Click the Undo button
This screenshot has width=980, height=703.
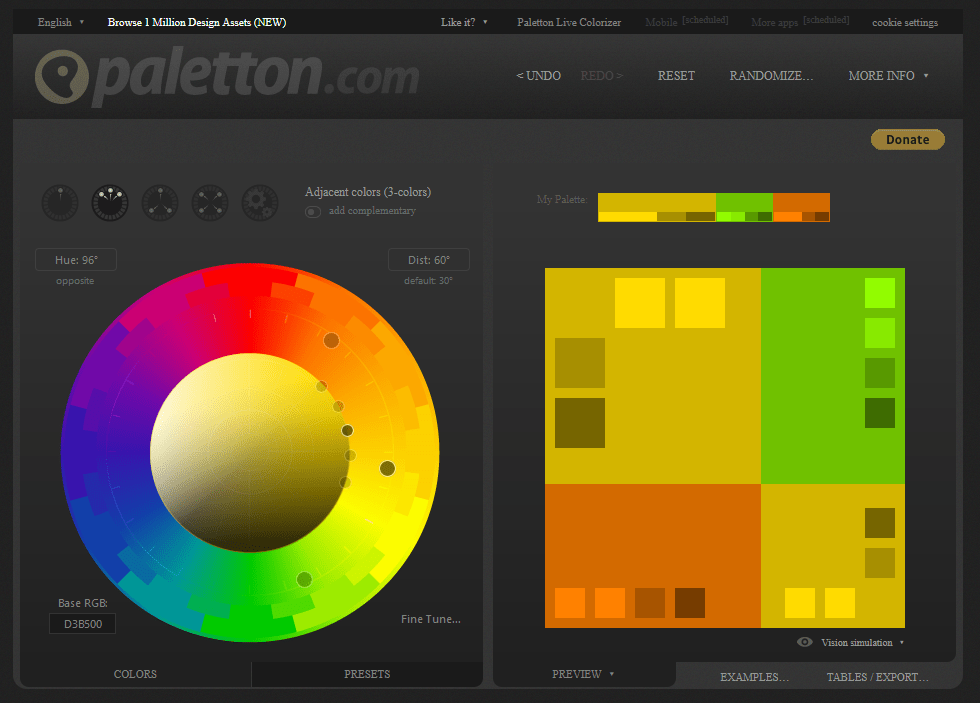pyautogui.click(x=538, y=76)
